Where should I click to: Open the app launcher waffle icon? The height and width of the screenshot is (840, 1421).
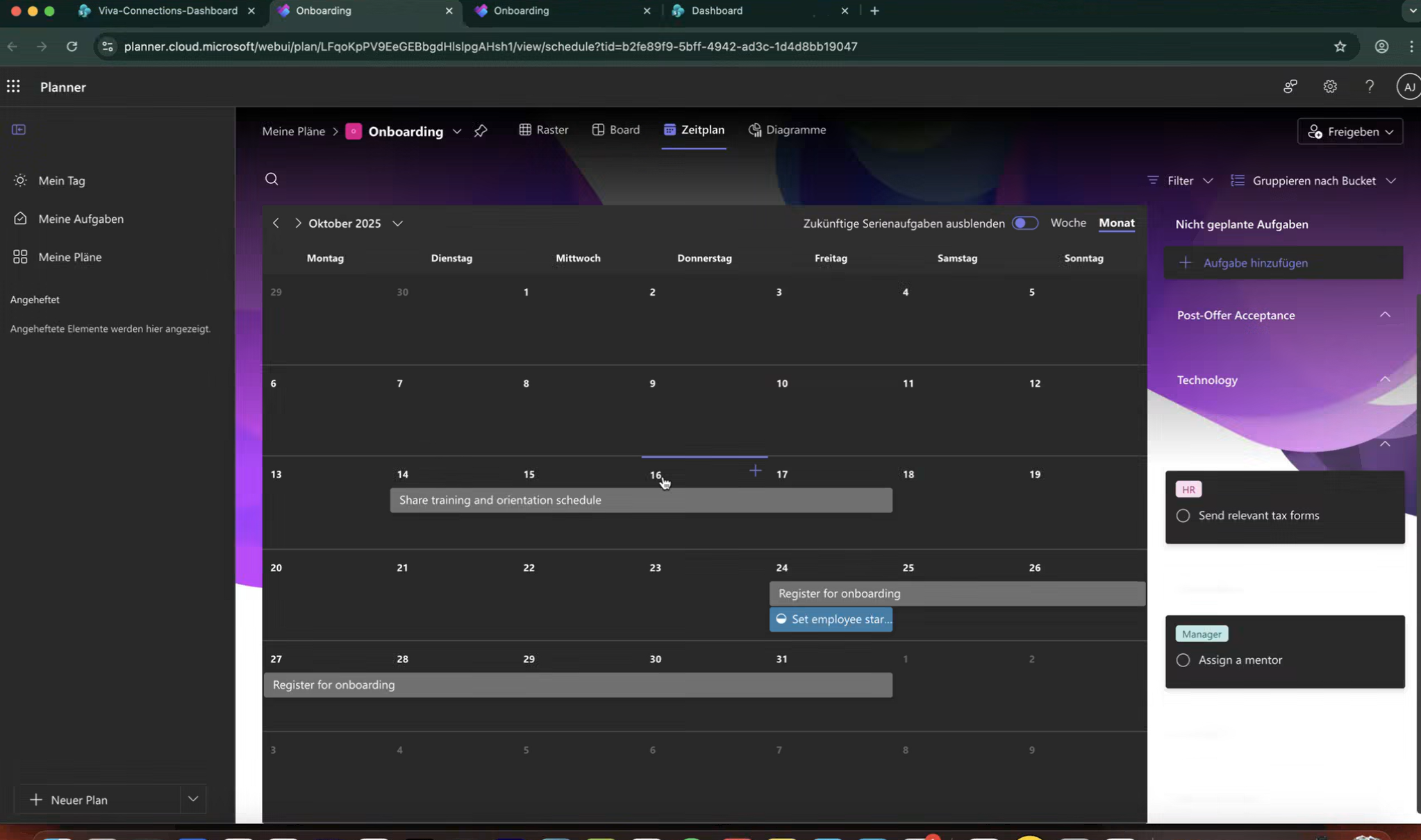pyautogui.click(x=13, y=86)
